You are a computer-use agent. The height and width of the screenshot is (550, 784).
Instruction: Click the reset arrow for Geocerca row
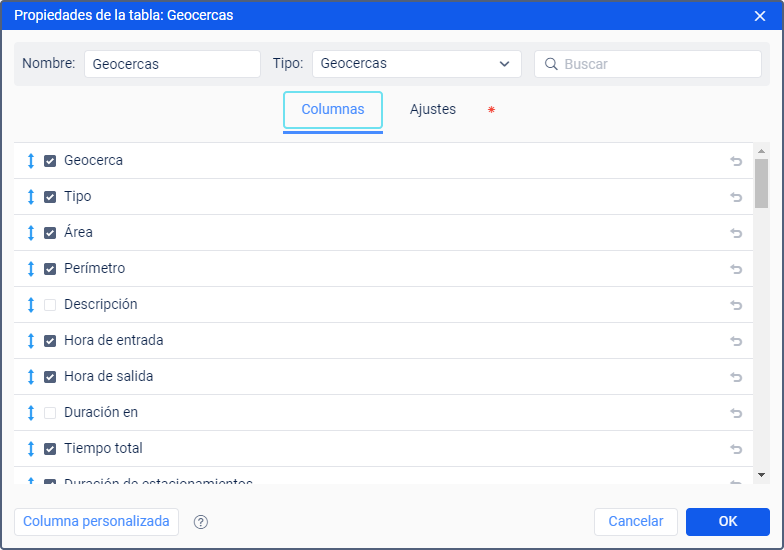(736, 161)
